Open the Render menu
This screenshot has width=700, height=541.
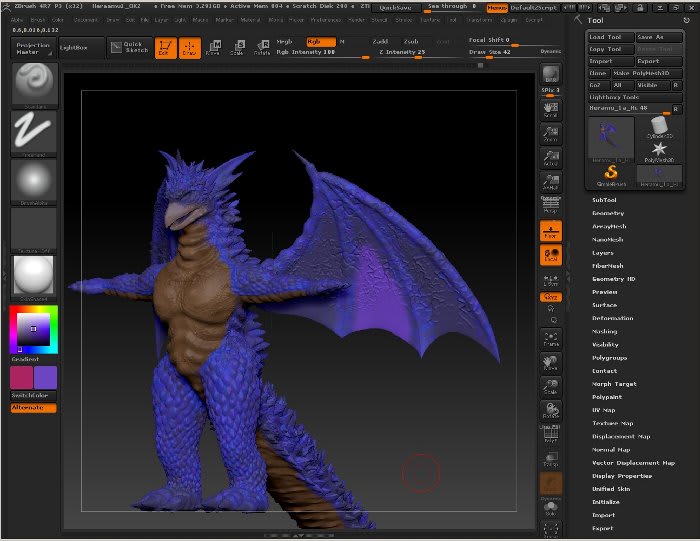(356, 20)
